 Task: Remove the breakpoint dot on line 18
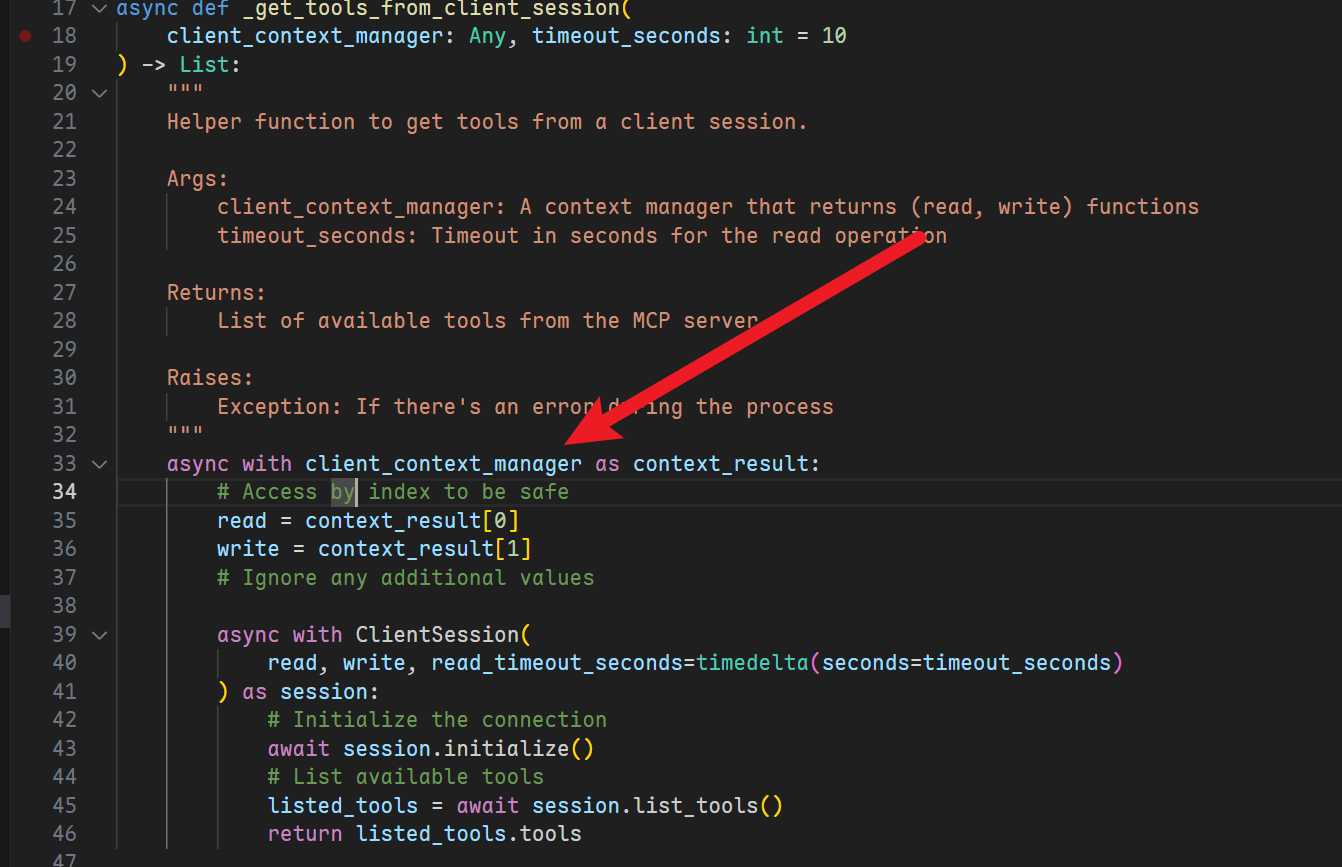point(25,36)
